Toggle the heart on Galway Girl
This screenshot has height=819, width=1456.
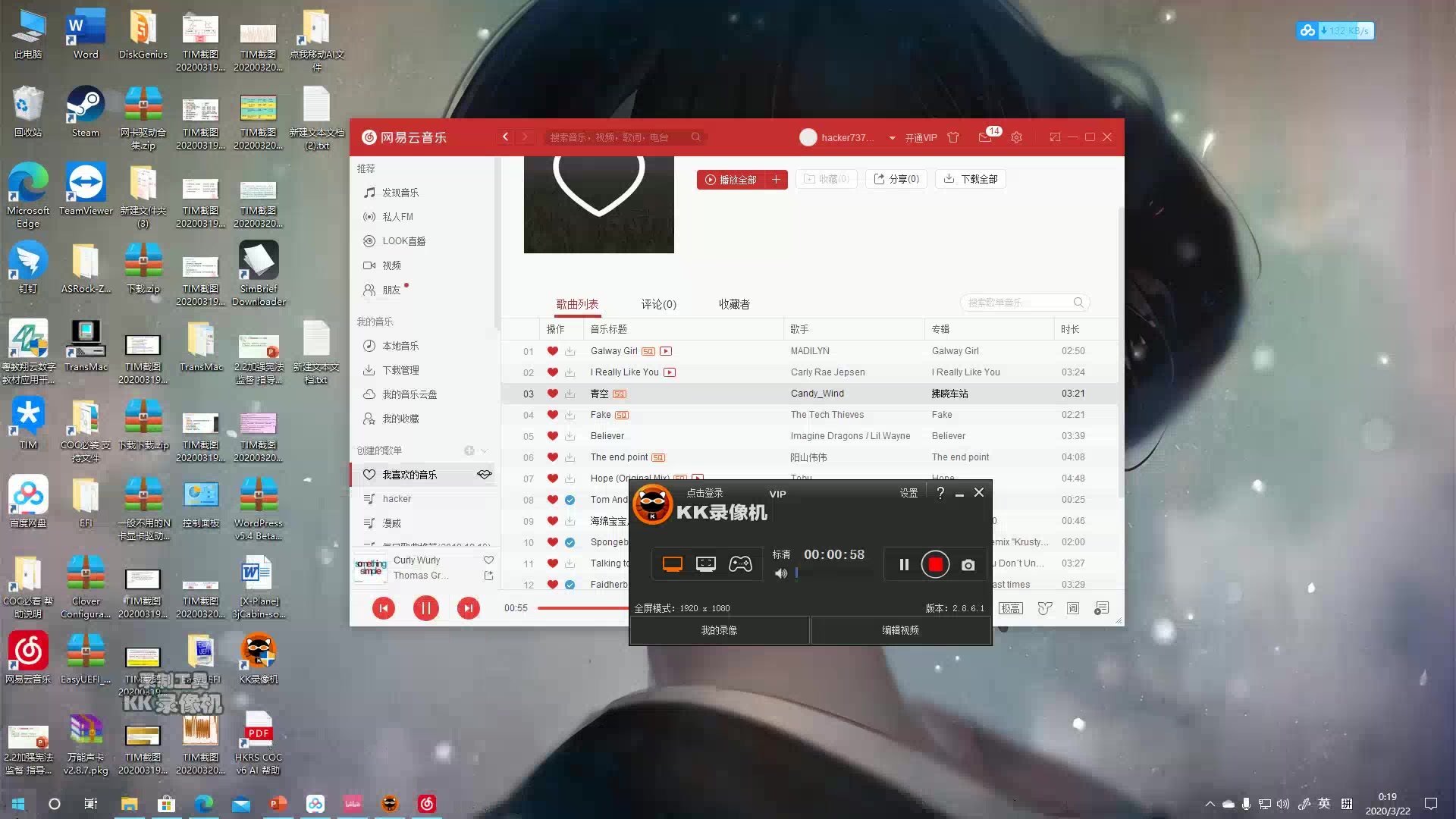click(551, 351)
